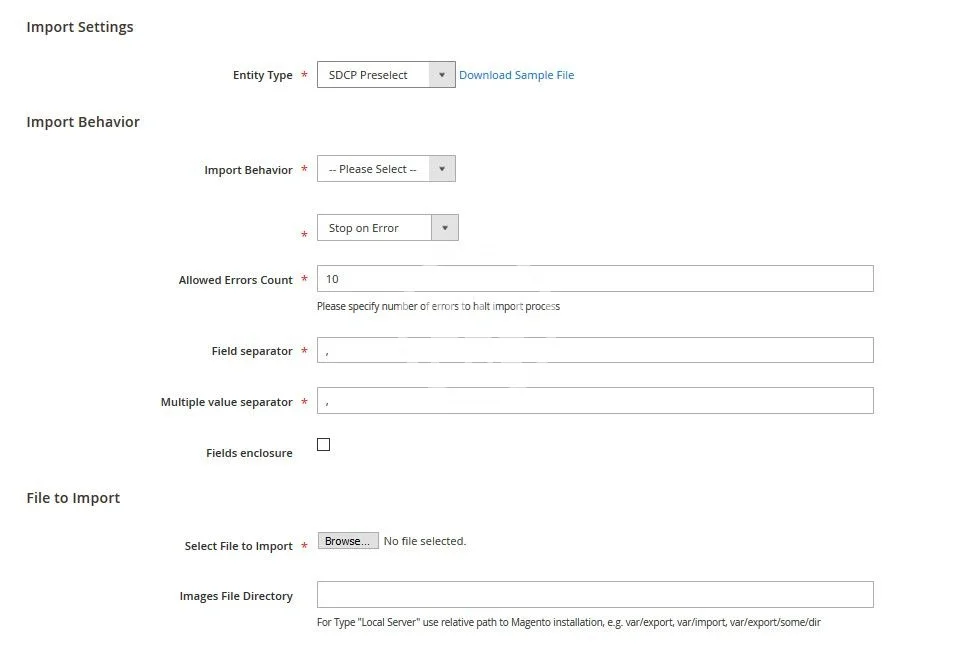This screenshot has width=955, height=648.
Task: Enable the Fields enclosure checkbox
Action: click(x=323, y=445)
